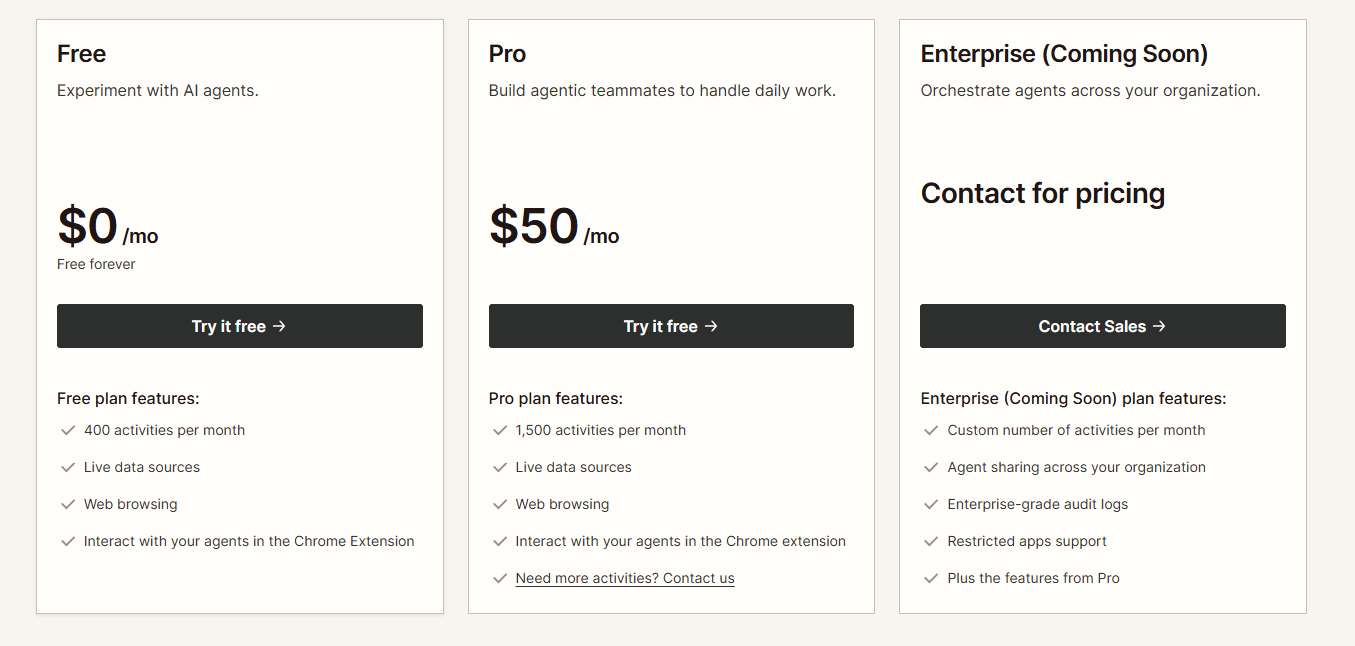Screen dimensions: 1355x646
Task: Click the checkmark beside Enterprise-grade audit logs
Action: (931, 504)
